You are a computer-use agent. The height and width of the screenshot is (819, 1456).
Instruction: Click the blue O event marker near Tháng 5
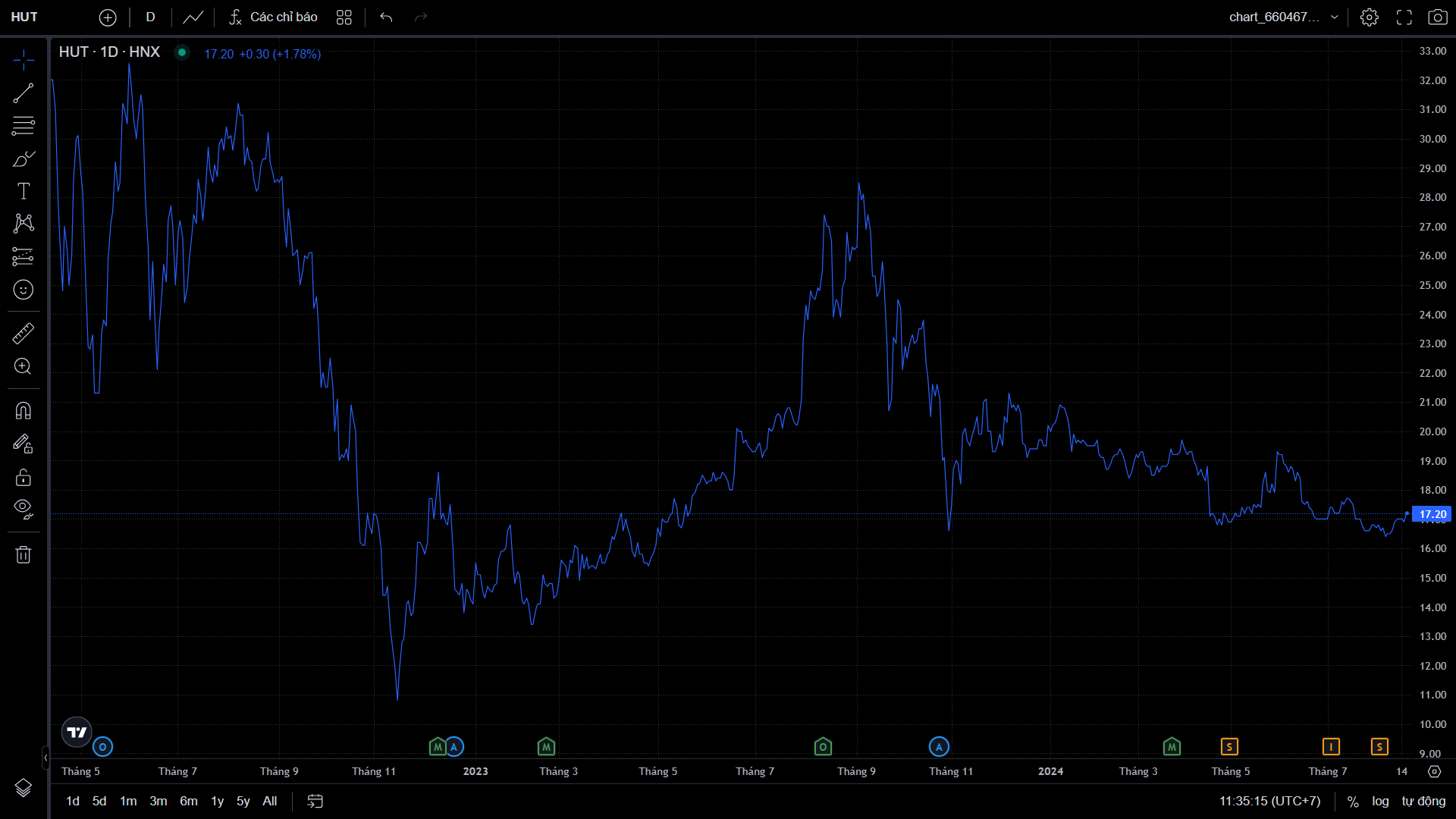coord(103,747)
